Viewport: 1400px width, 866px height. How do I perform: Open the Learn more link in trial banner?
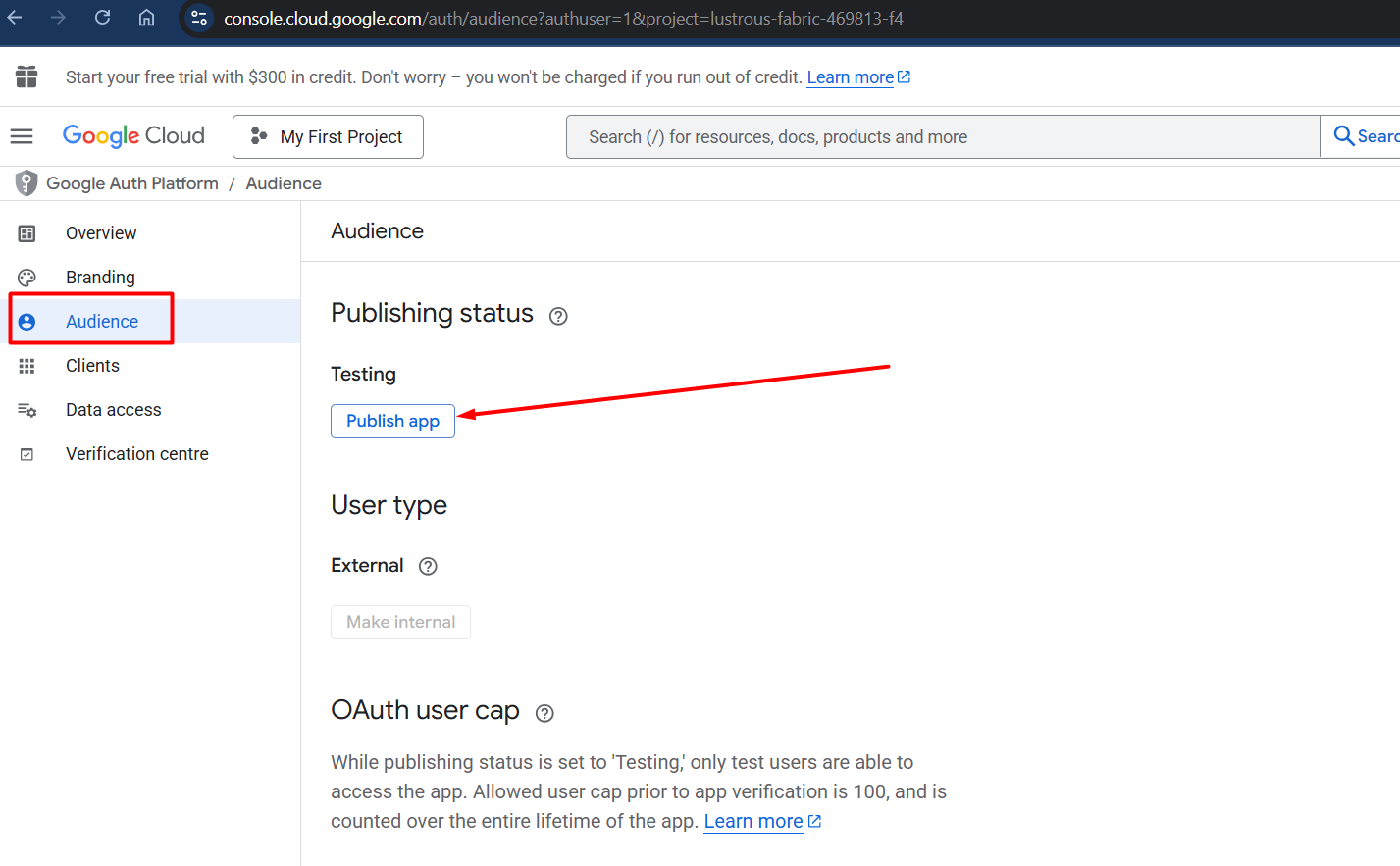(858, 77)
